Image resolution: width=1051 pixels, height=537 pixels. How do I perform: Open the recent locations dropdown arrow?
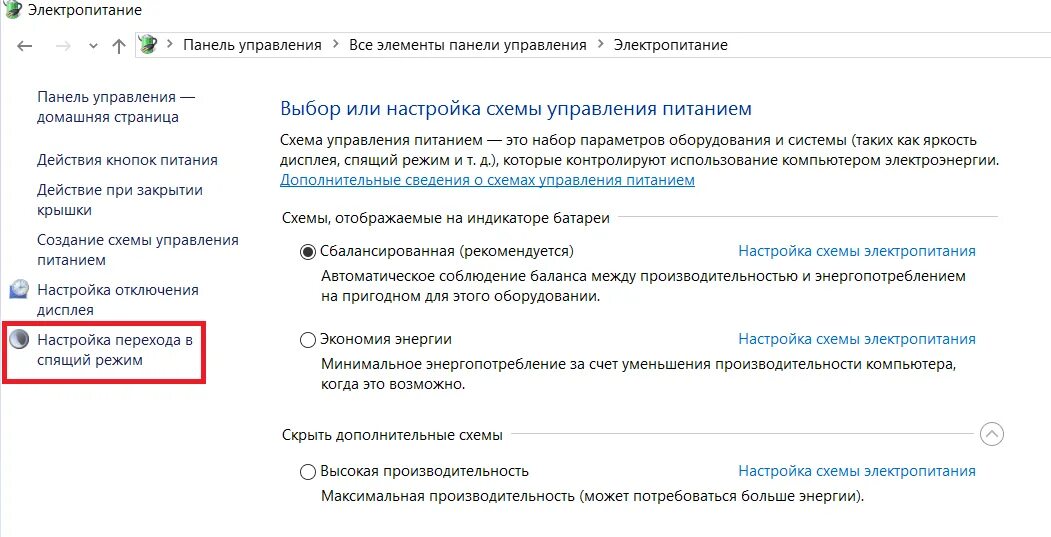[x=93, y=46]
